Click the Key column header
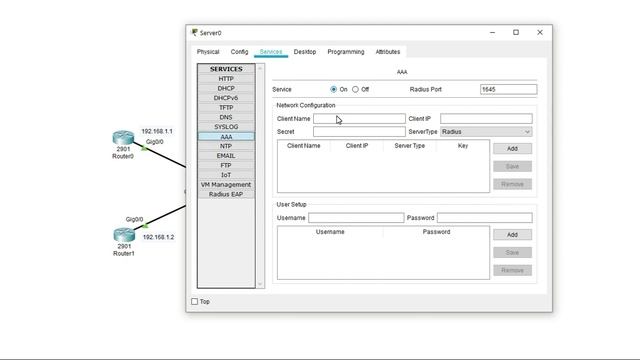This screenshot has width=640, height=360. (463, 146)
